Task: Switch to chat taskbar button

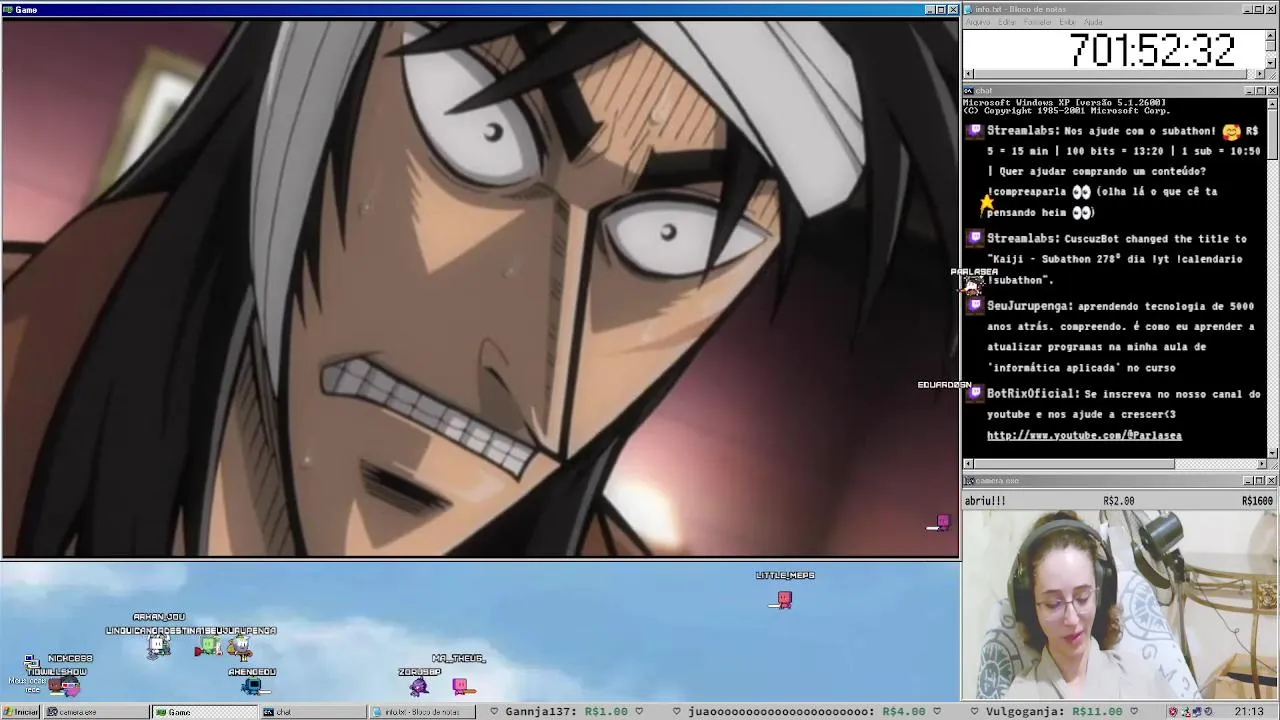Action: click(x=312, y=712)
